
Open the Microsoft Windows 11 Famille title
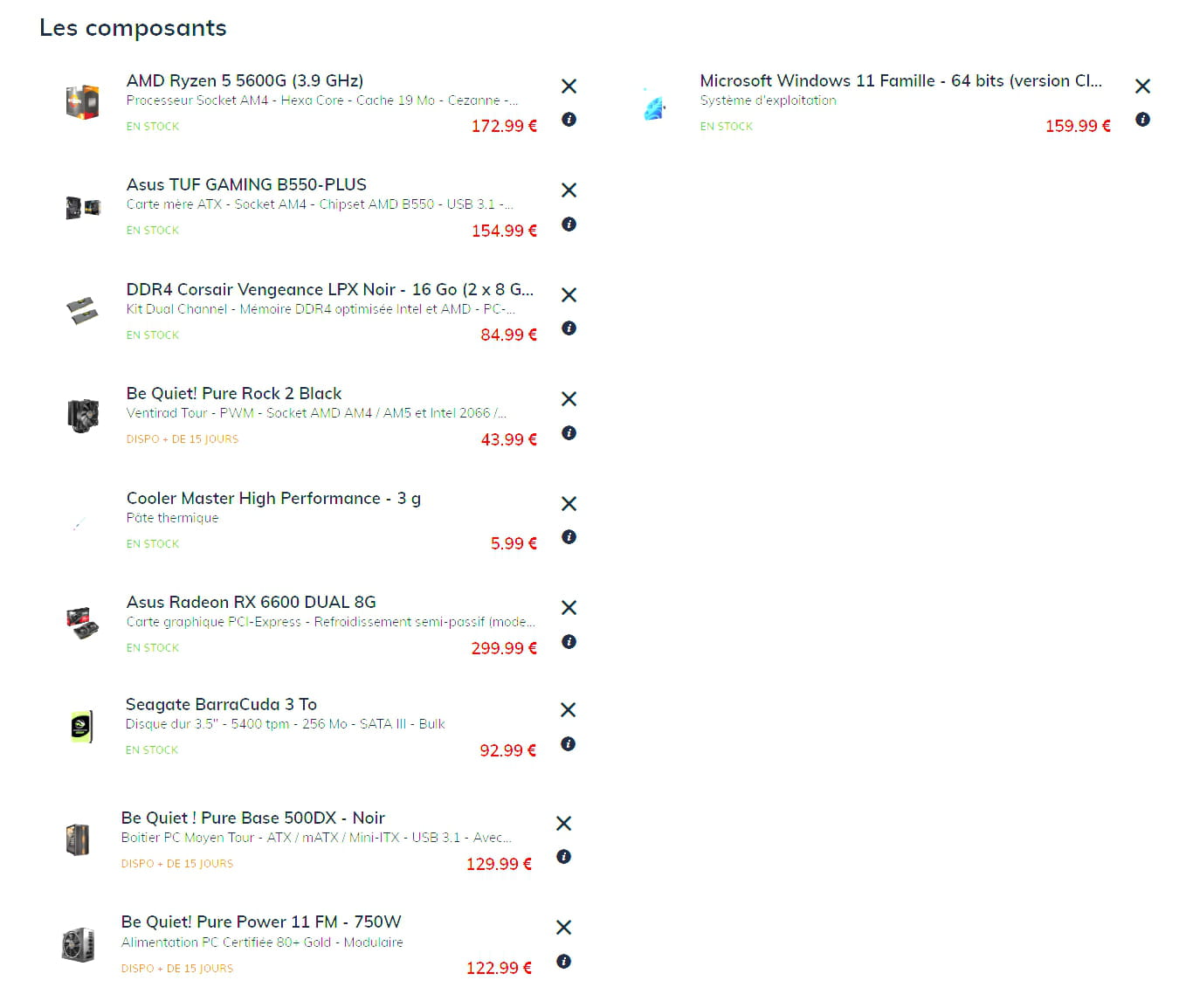900,80
